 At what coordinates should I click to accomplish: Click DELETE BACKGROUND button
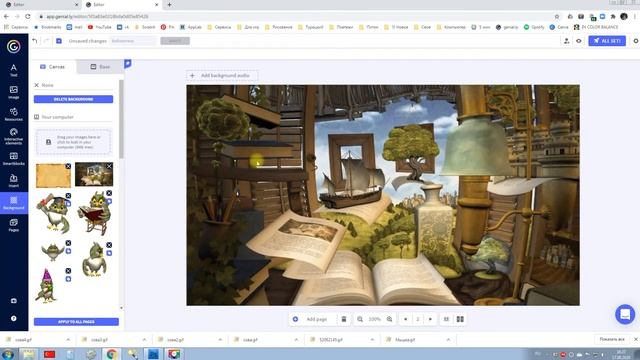click(73, 99)
